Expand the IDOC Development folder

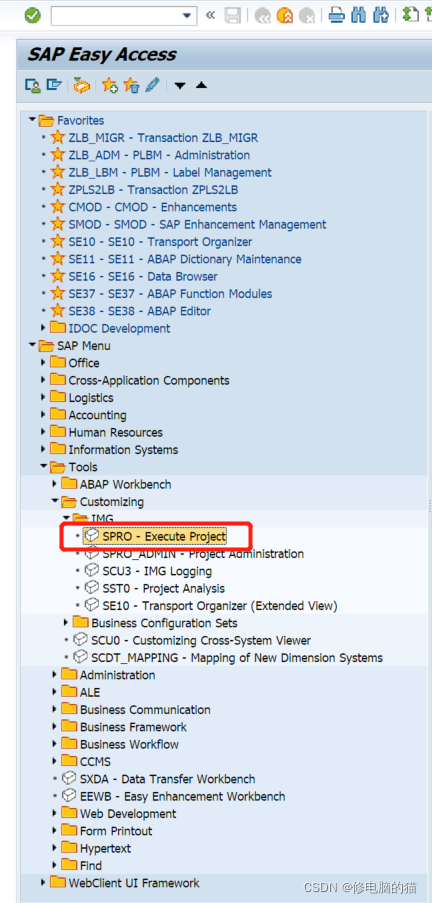click(x=43, y=328)
